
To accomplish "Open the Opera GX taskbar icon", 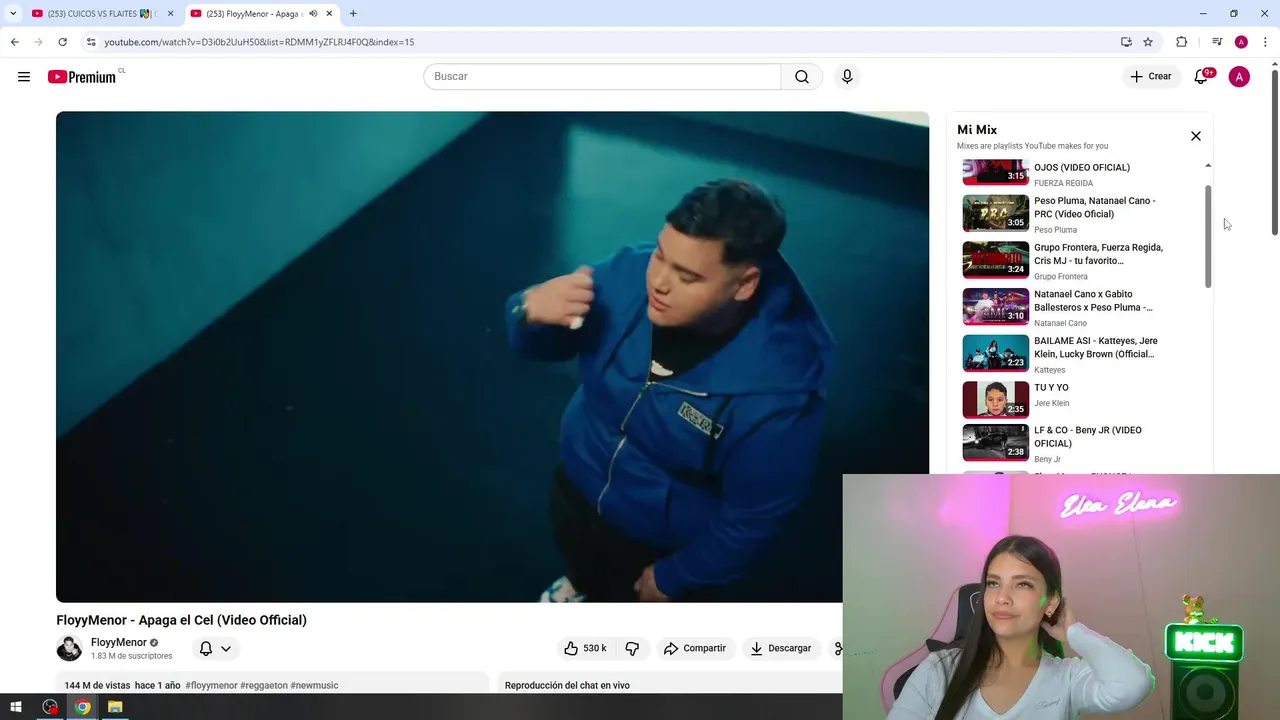I will click(50, 707).
